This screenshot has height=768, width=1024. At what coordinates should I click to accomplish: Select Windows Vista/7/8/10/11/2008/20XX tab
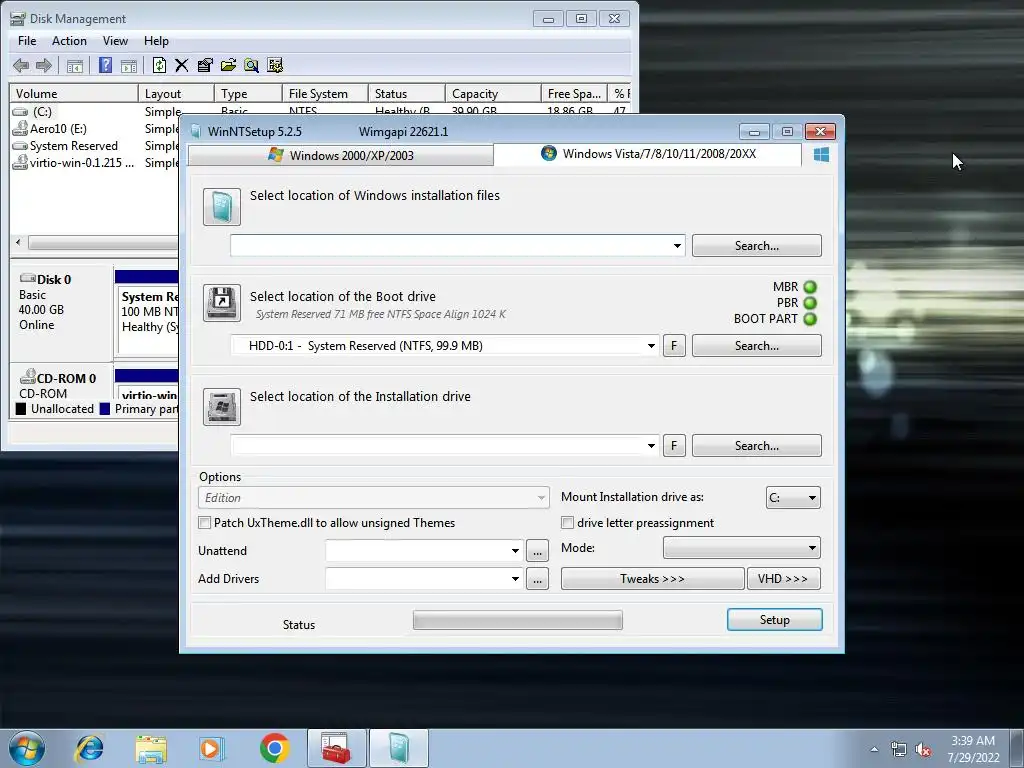(x=648, y=154)
